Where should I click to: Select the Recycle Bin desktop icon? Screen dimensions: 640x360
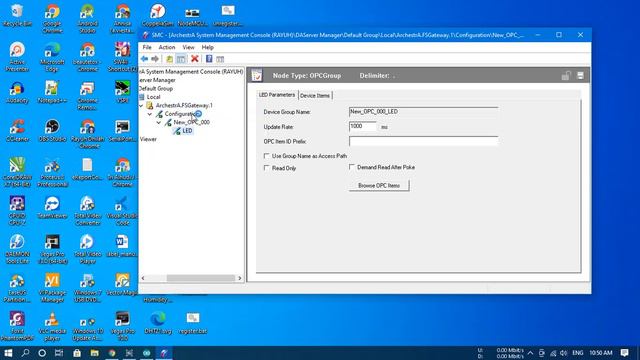point(17,16)
